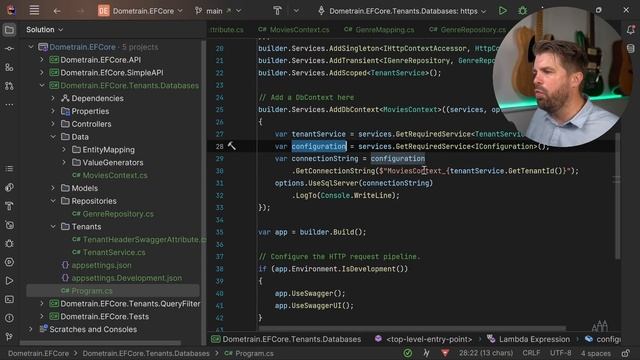Switch to the GenreMapping.cs editor tab
Image resolution: width=640 pixels, height=360 pixels.
[x=379, y=29]
